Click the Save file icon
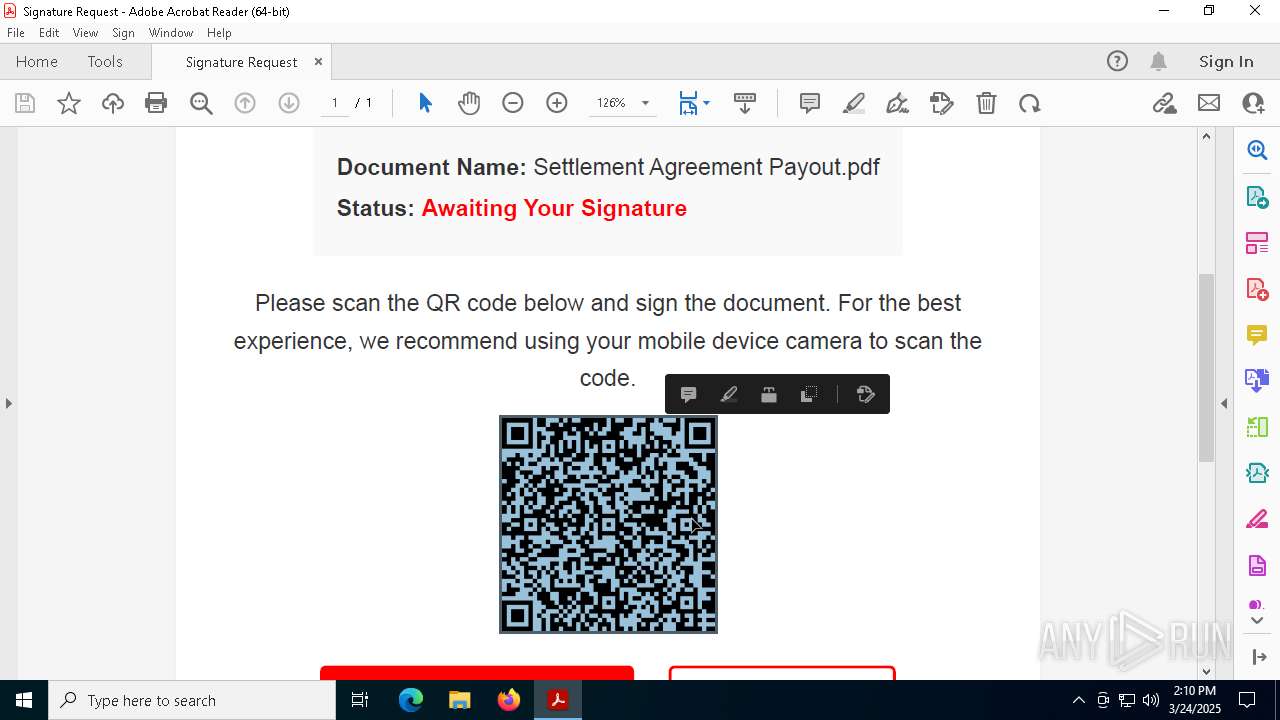The image size is (1280, 720). (25, 103)
